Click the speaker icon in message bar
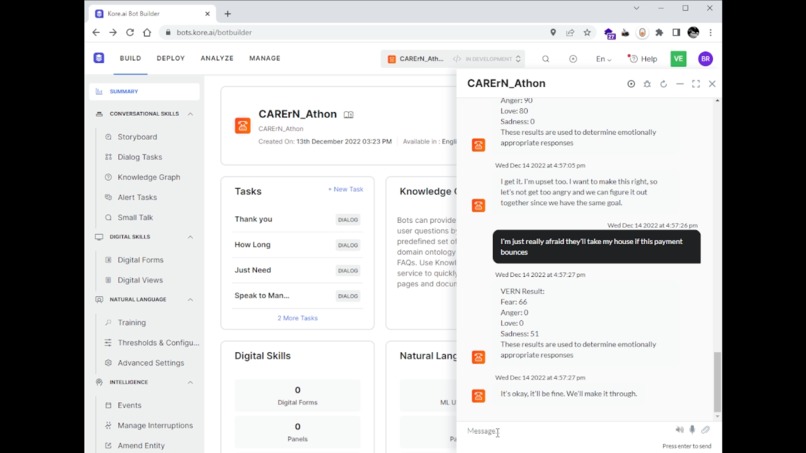The image size is (806, 453). pos(680,430)
